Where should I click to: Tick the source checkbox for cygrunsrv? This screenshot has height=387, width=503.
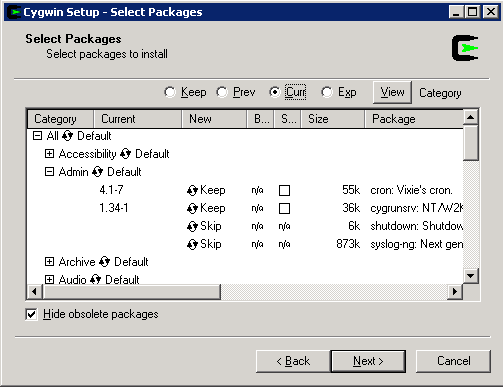click(x=284, y=208)
